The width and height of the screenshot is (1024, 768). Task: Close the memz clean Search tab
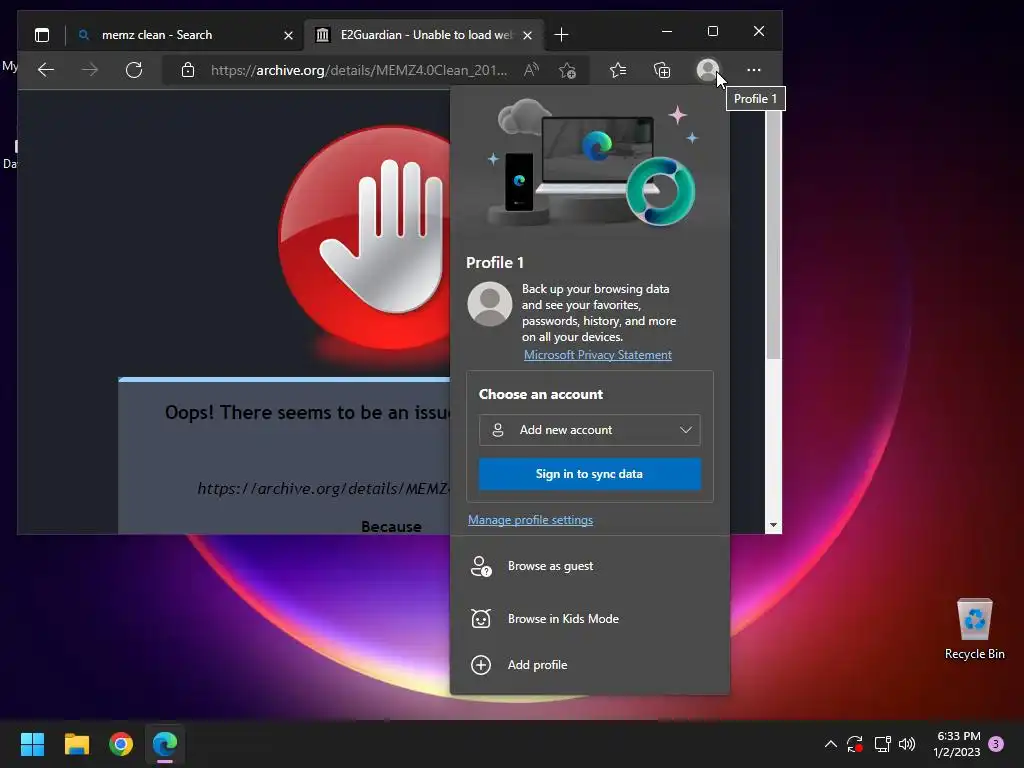pos(288,35)
